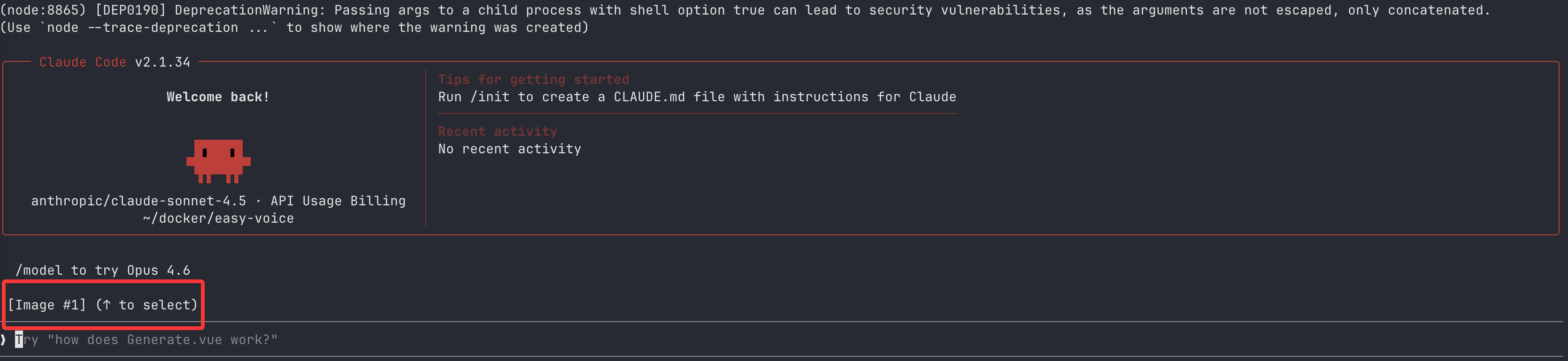This screenshot has height=361, width=1568.
Task: Click the "API Usage Billing" label
Action: click(338, 201)
